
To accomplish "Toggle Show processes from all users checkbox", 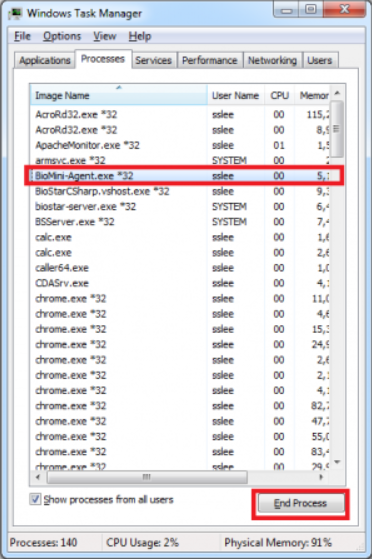I will [35, 499].
